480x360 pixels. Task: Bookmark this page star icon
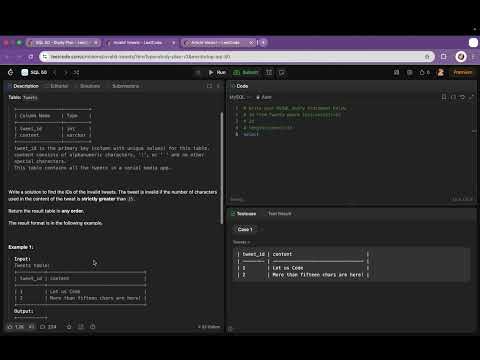click(427, 57)
